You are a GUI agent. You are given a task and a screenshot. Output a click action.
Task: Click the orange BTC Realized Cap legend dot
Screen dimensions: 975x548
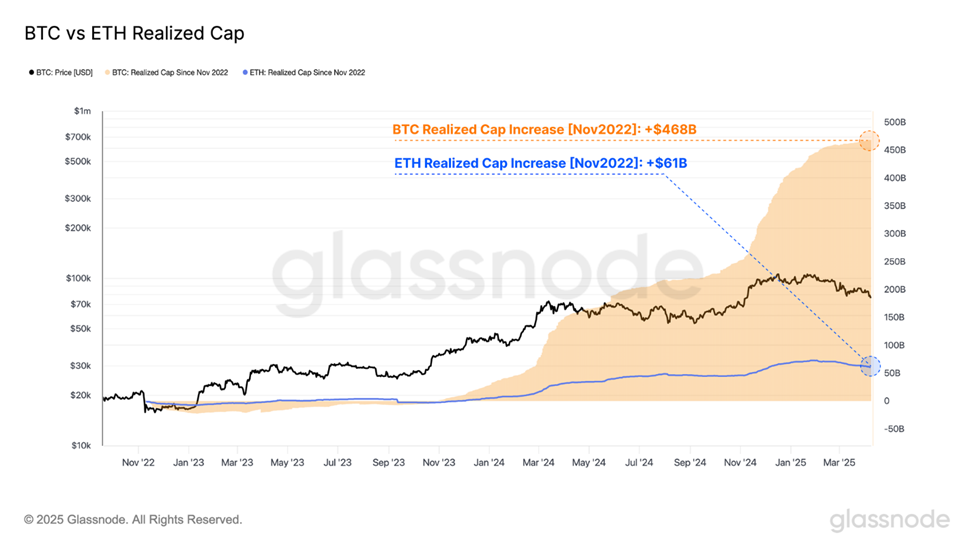pyautogui.click(x=108, y=73)
